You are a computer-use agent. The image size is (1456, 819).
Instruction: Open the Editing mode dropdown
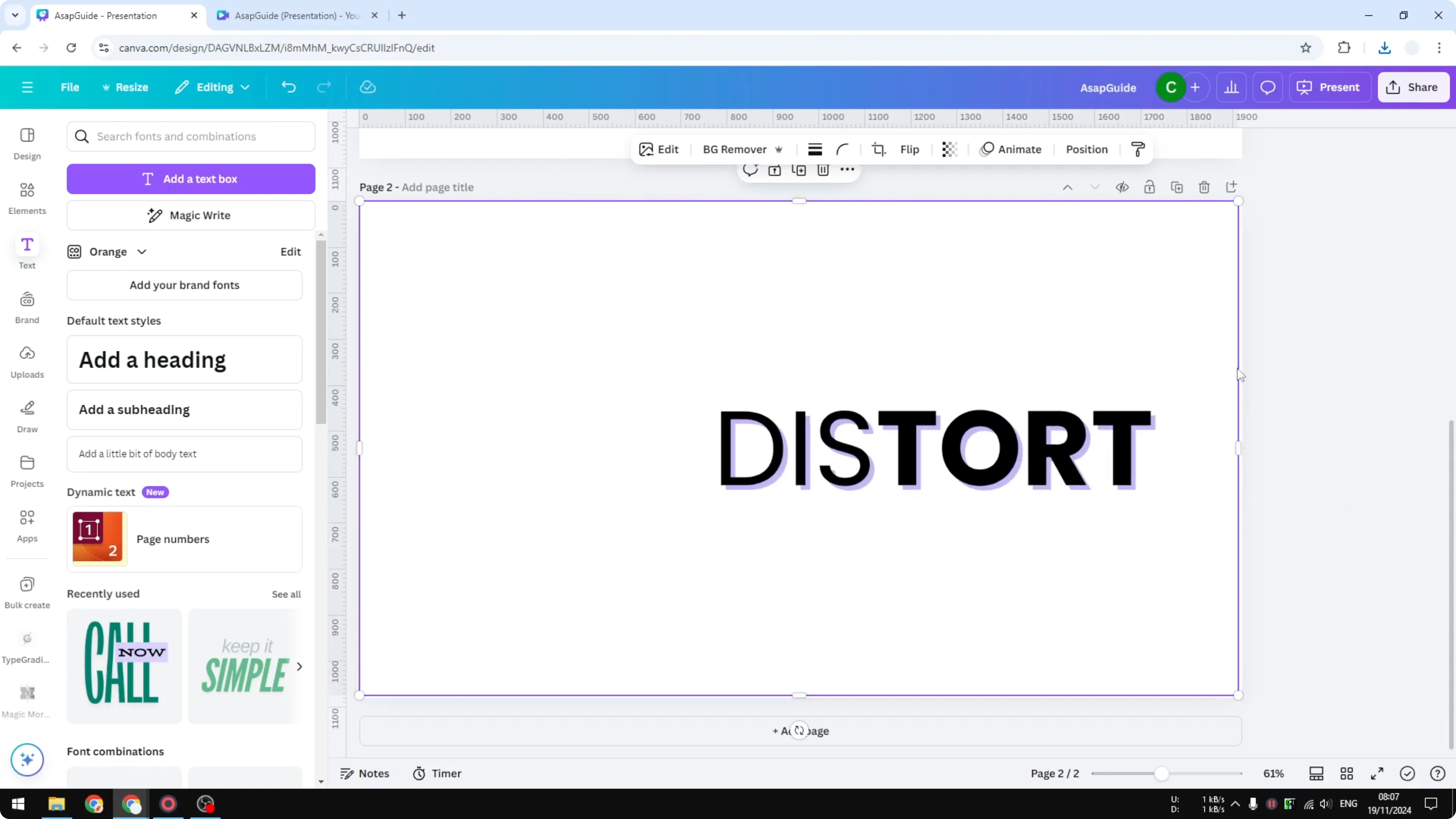(212, 87)
